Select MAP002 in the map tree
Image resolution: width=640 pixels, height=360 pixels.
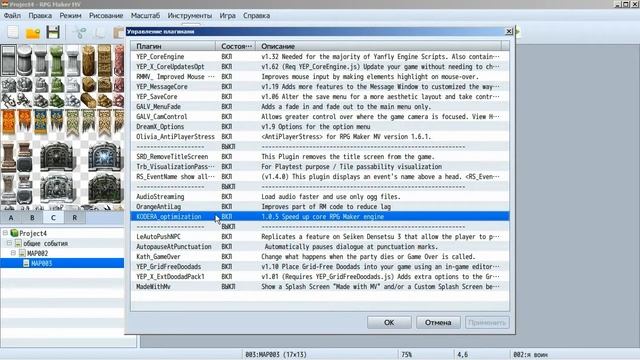tap(38, 253)
